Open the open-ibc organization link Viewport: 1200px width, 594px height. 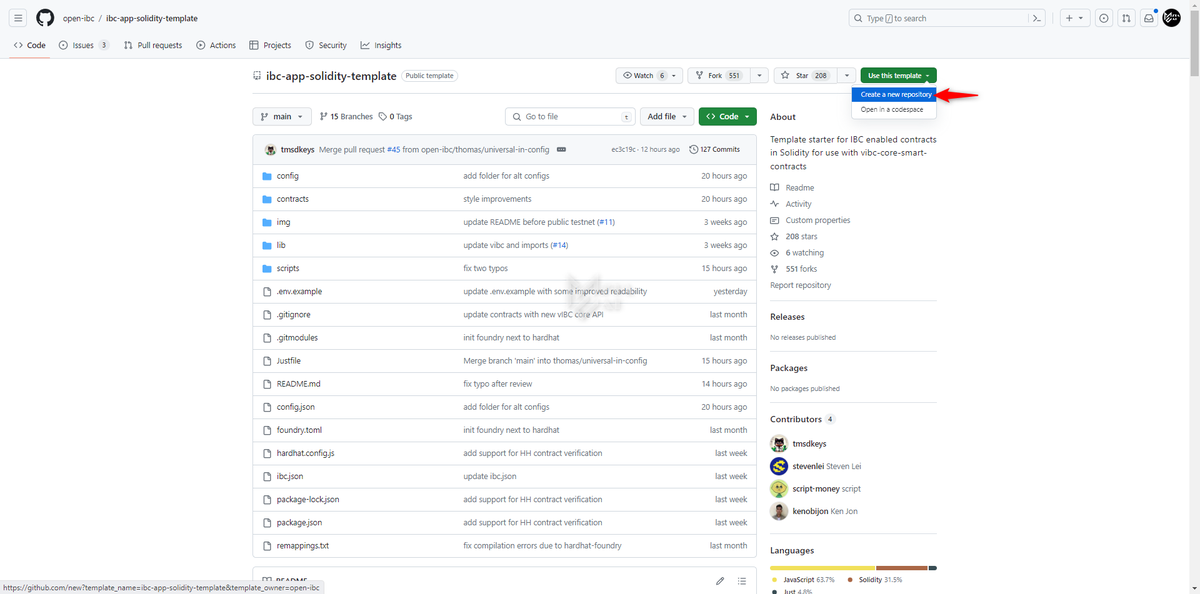[78, 18]
